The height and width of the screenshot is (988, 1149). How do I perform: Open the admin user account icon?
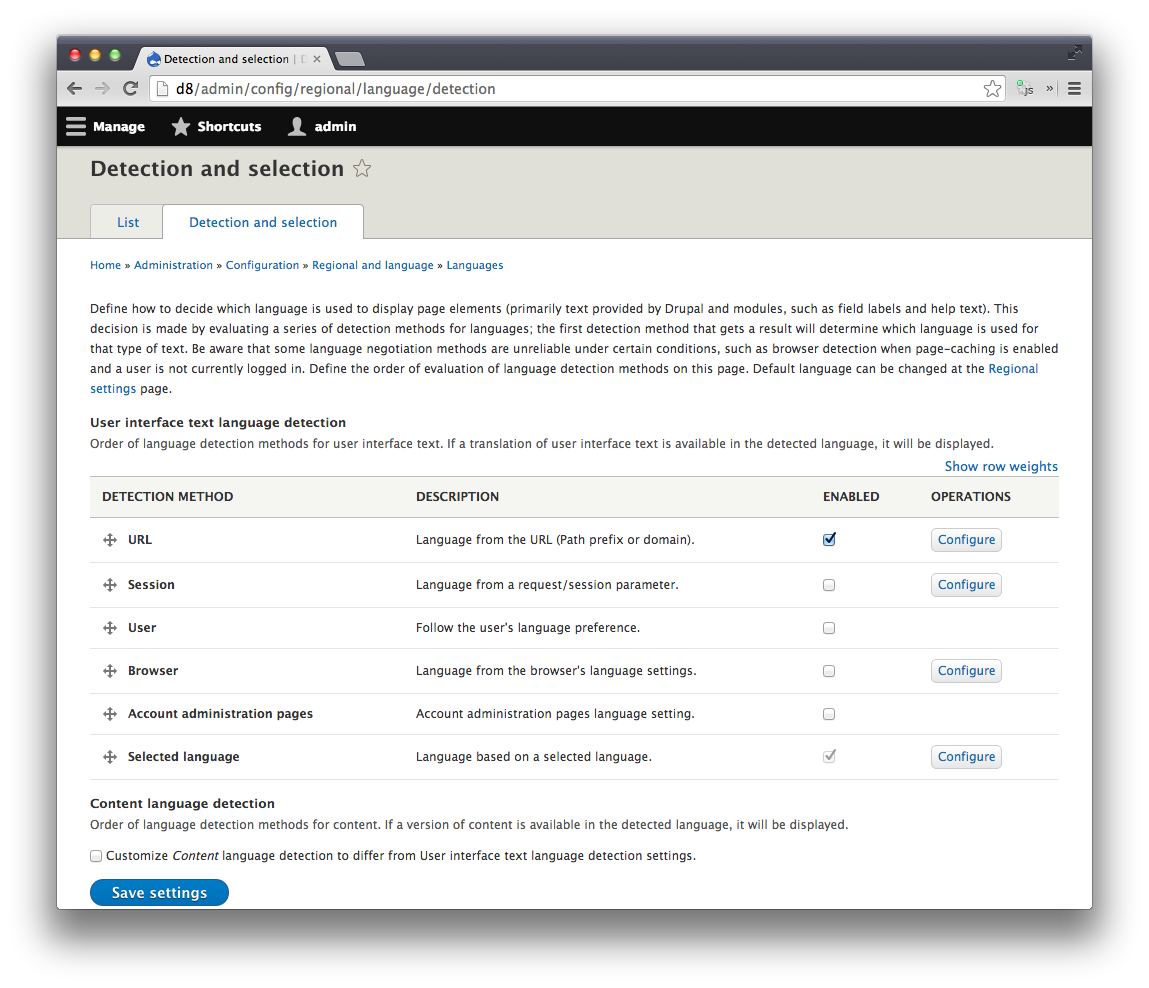coord(296,126)
